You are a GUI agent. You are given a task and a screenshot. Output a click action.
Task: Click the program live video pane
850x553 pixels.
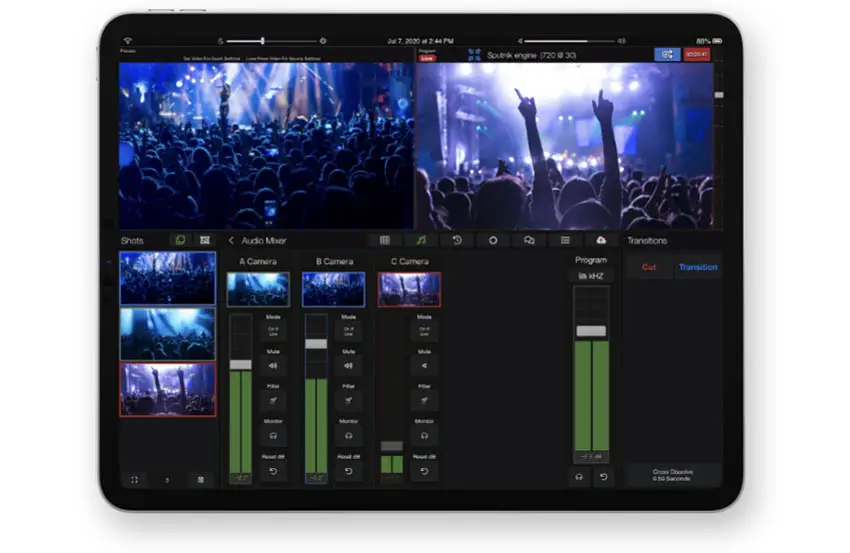click(x=565, y=145)
